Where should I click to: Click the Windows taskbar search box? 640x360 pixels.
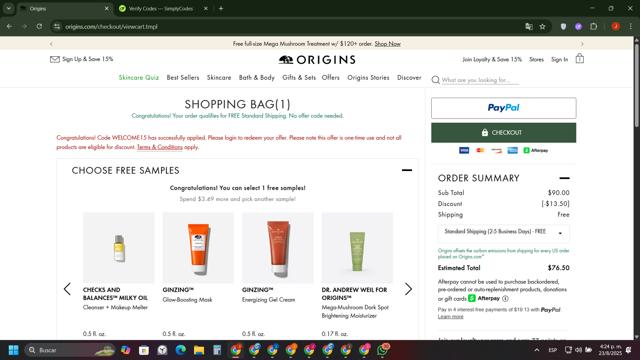pyautogui.click(x=69, y=350)
